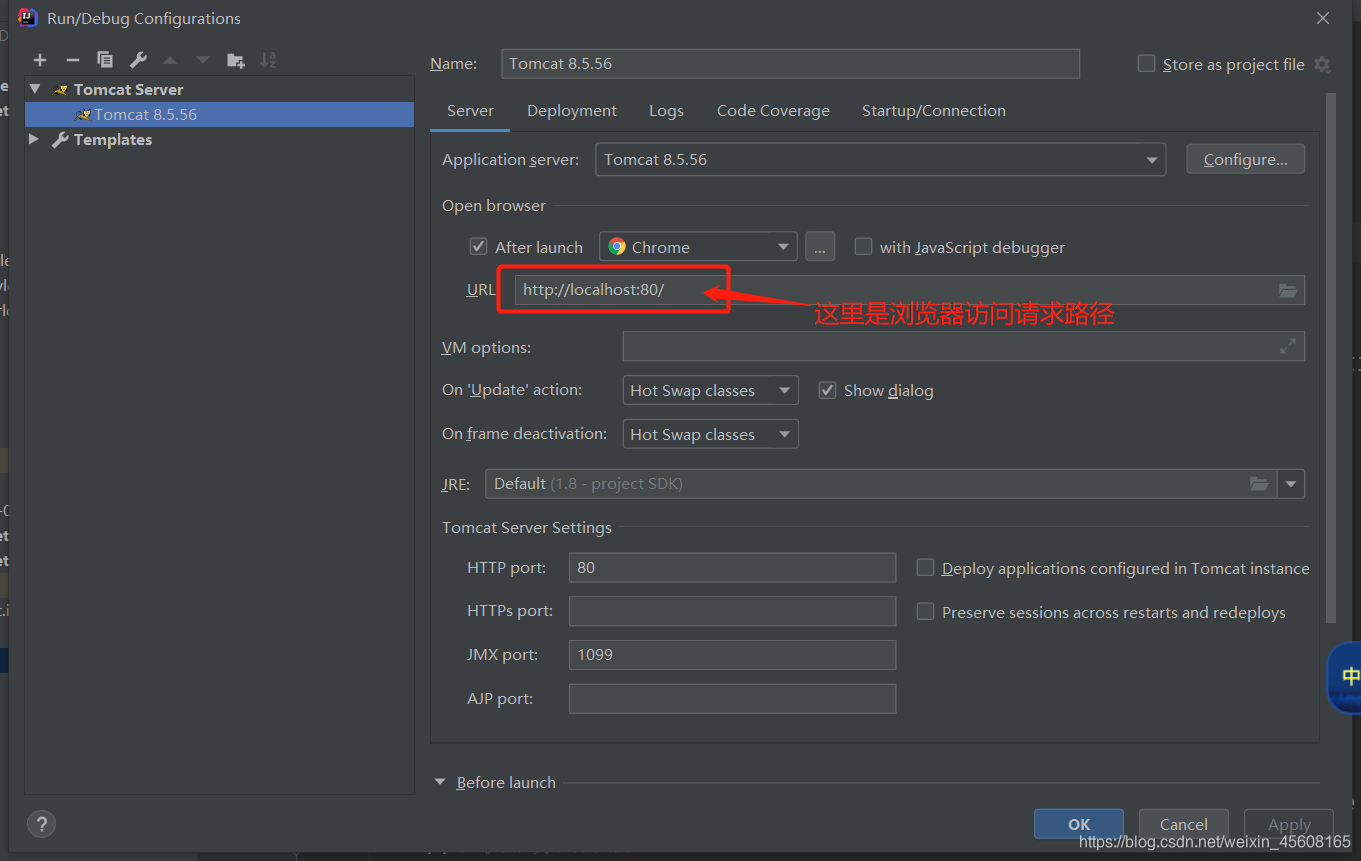Switch to the Code Coverage tab
Viewport: 1361px width, 861px height.
773,111
